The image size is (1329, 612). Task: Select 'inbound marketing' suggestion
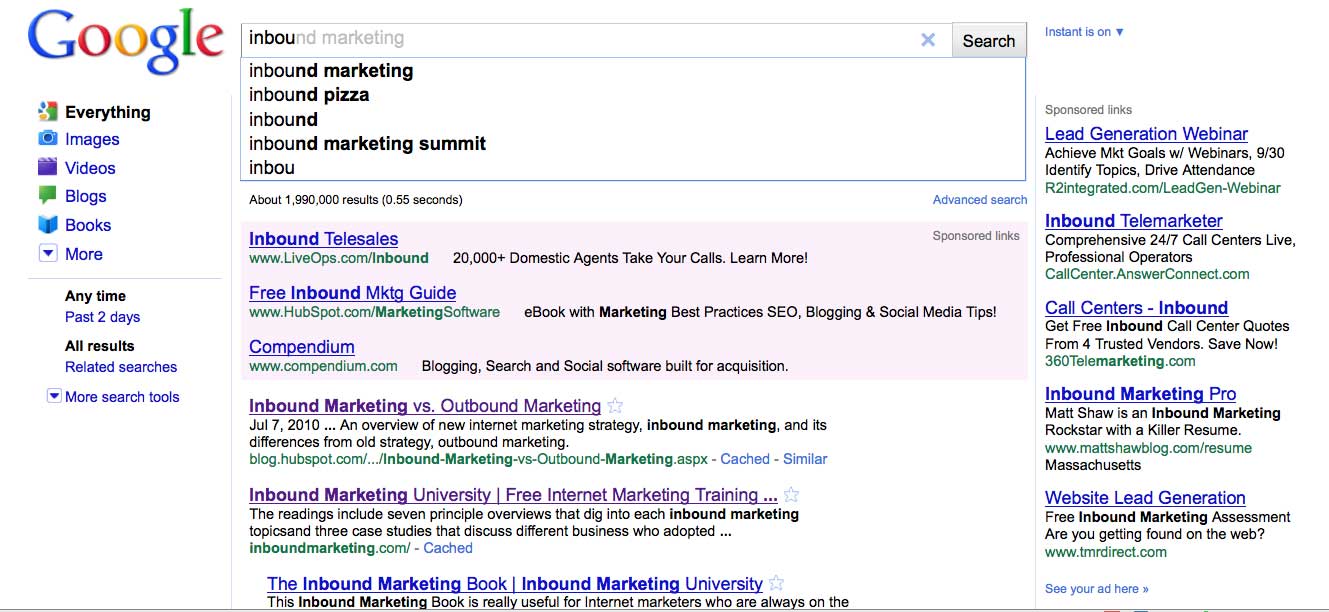[x=633, y=71]
